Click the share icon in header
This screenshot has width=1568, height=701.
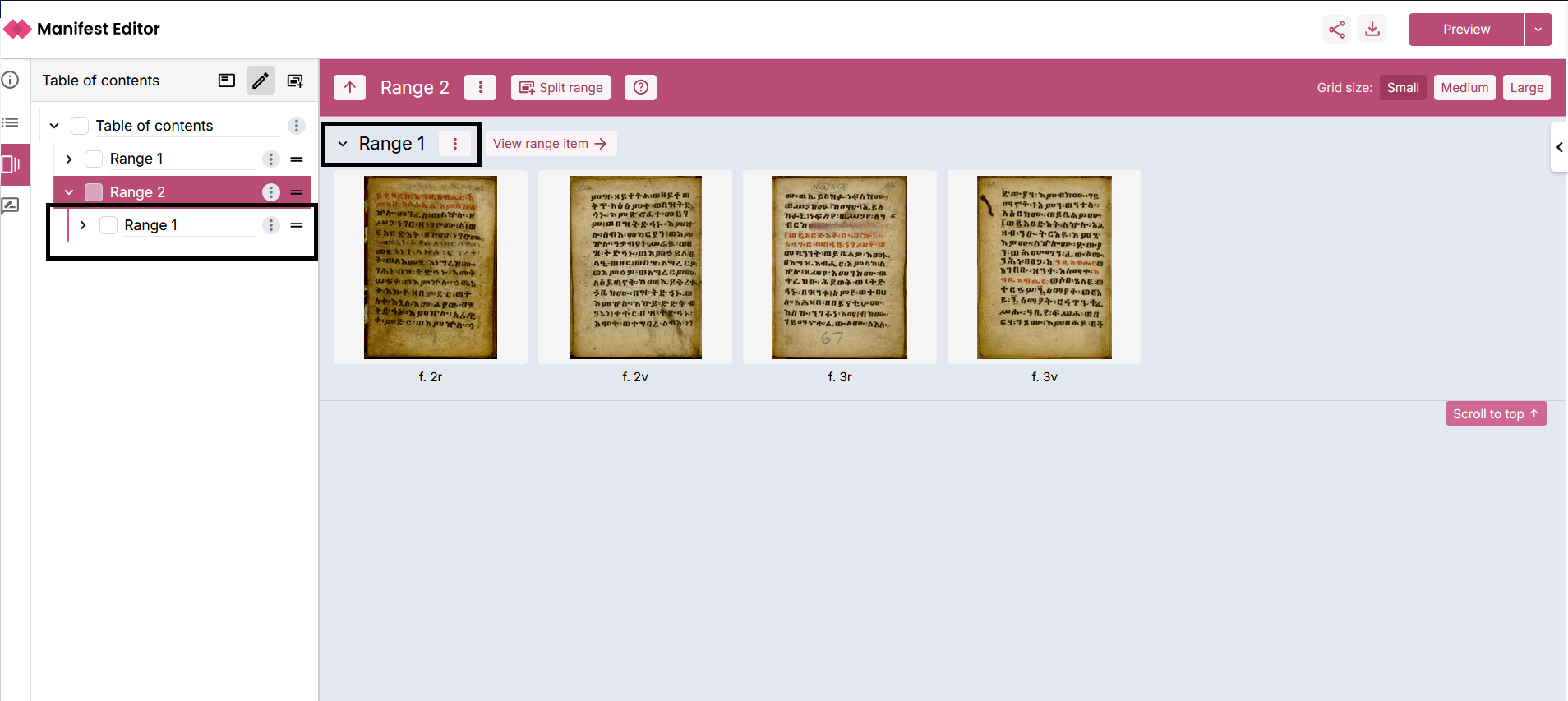click(x=1337, y=30)
